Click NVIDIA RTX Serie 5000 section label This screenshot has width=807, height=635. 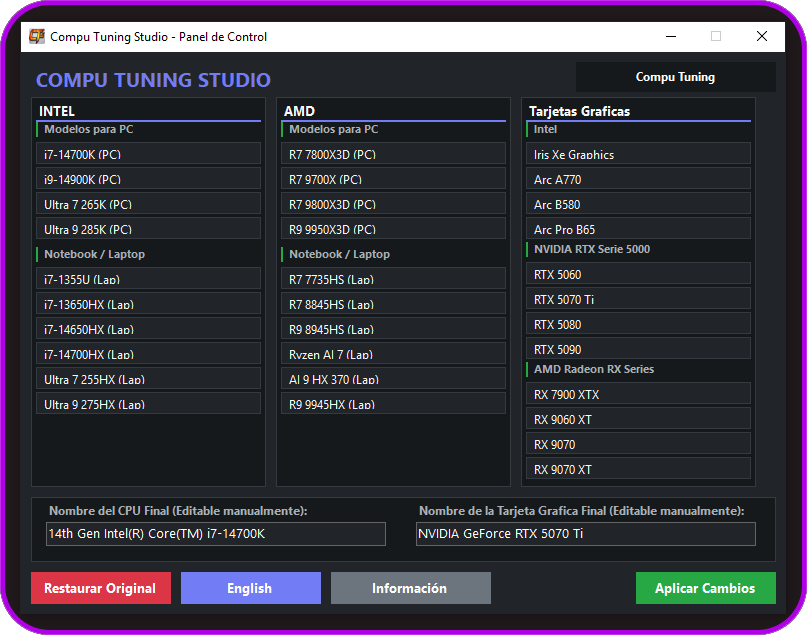click(592, 249)
